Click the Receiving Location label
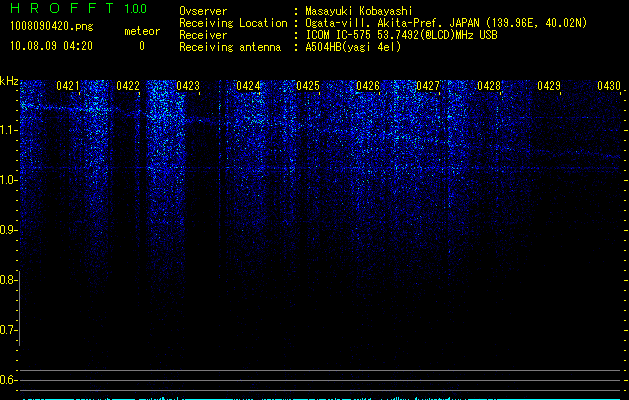 [233, 23]
